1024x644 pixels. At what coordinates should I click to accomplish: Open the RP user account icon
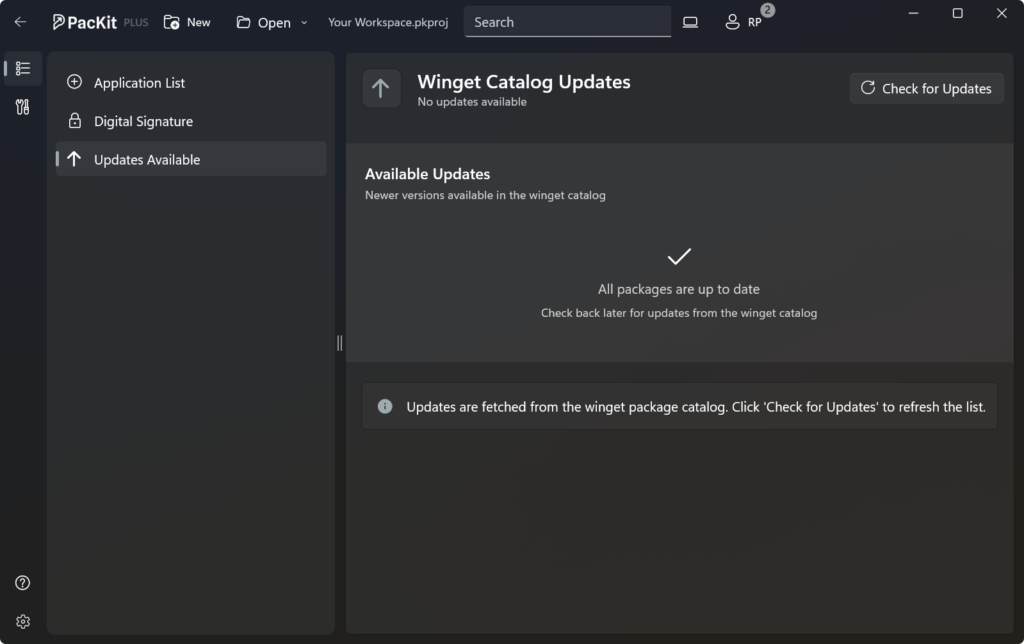click(x=743, y=22)
